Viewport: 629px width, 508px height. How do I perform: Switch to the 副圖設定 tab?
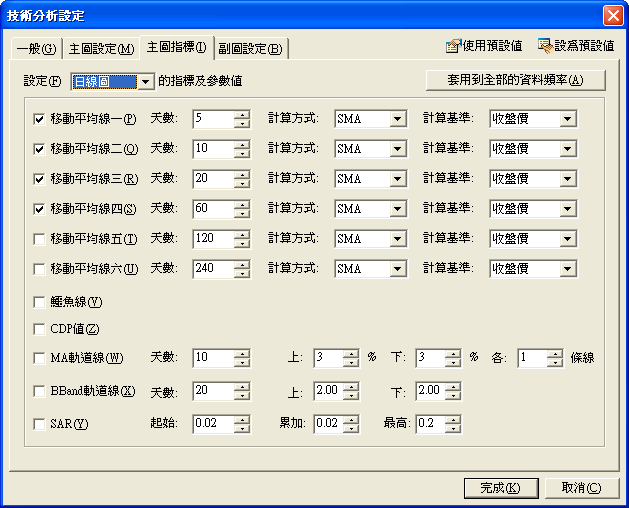[251, 48]
